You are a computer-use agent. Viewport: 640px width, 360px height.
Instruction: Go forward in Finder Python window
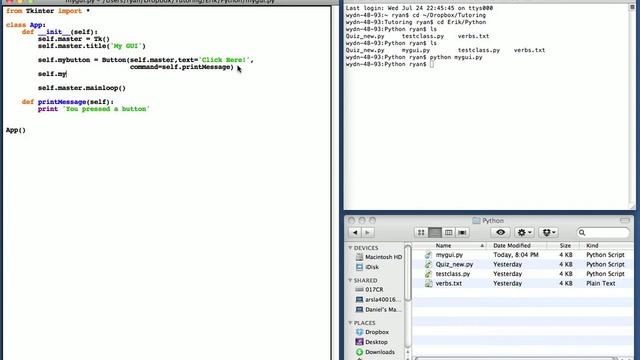(x=368, y=232)
